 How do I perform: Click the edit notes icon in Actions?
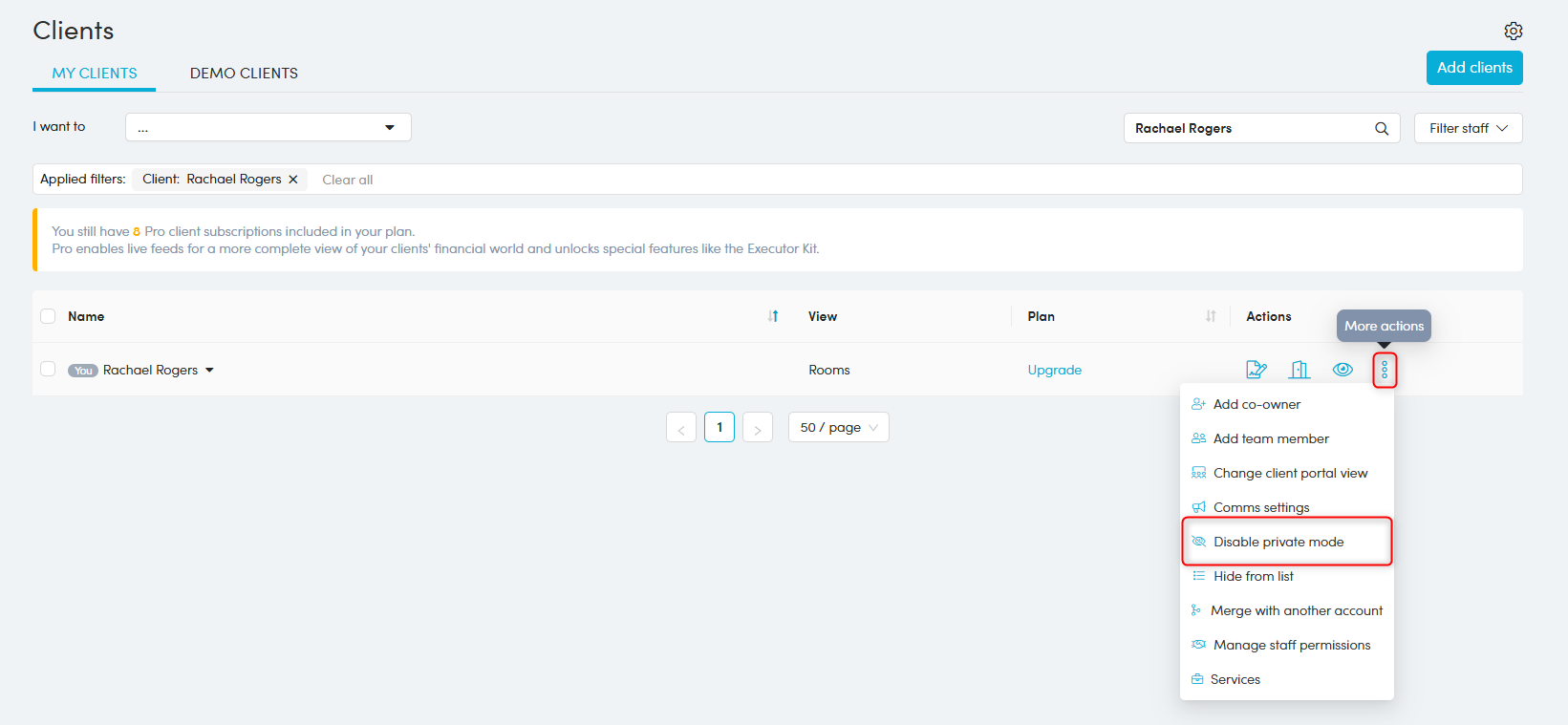pos(1256,370)
